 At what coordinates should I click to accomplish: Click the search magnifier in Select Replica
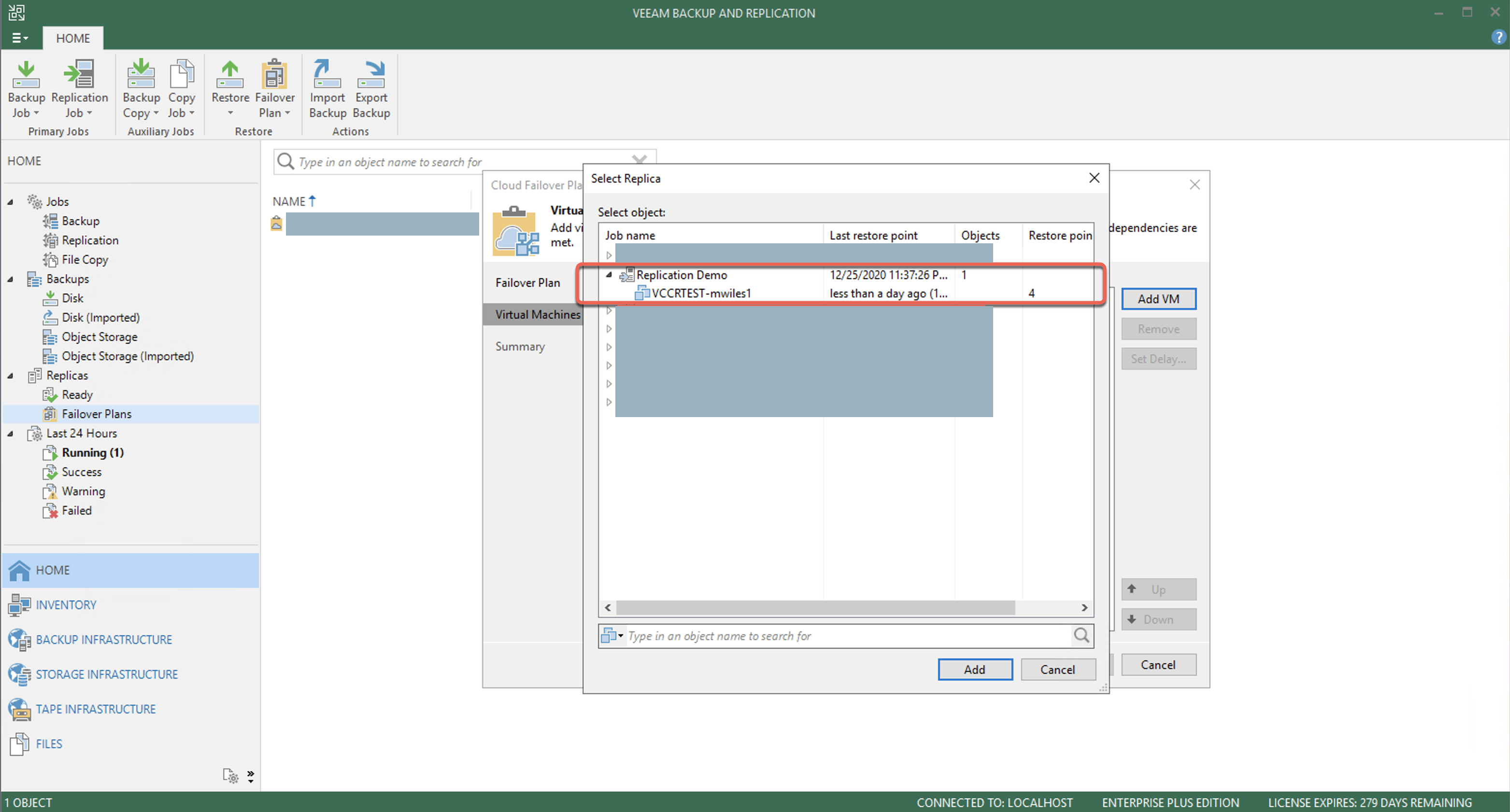1081,635
